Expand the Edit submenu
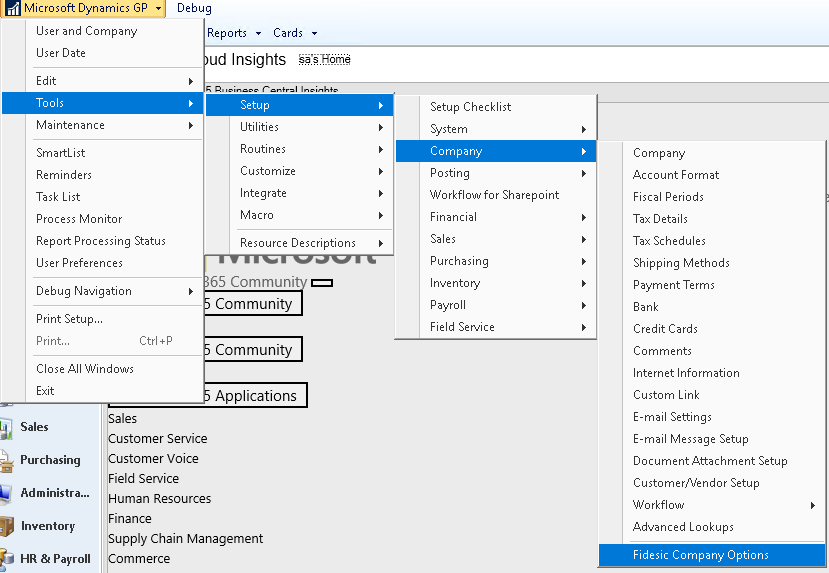Viewport: 829px width, 573px height. pyautogui.click(x=103, y=81)
